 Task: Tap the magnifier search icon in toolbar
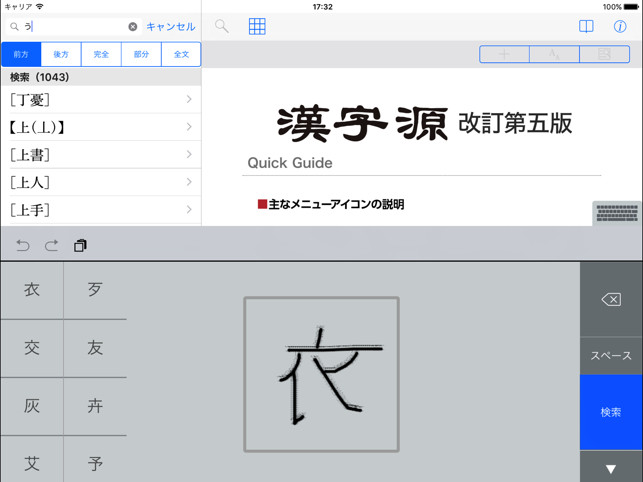[x=221, y=26]
